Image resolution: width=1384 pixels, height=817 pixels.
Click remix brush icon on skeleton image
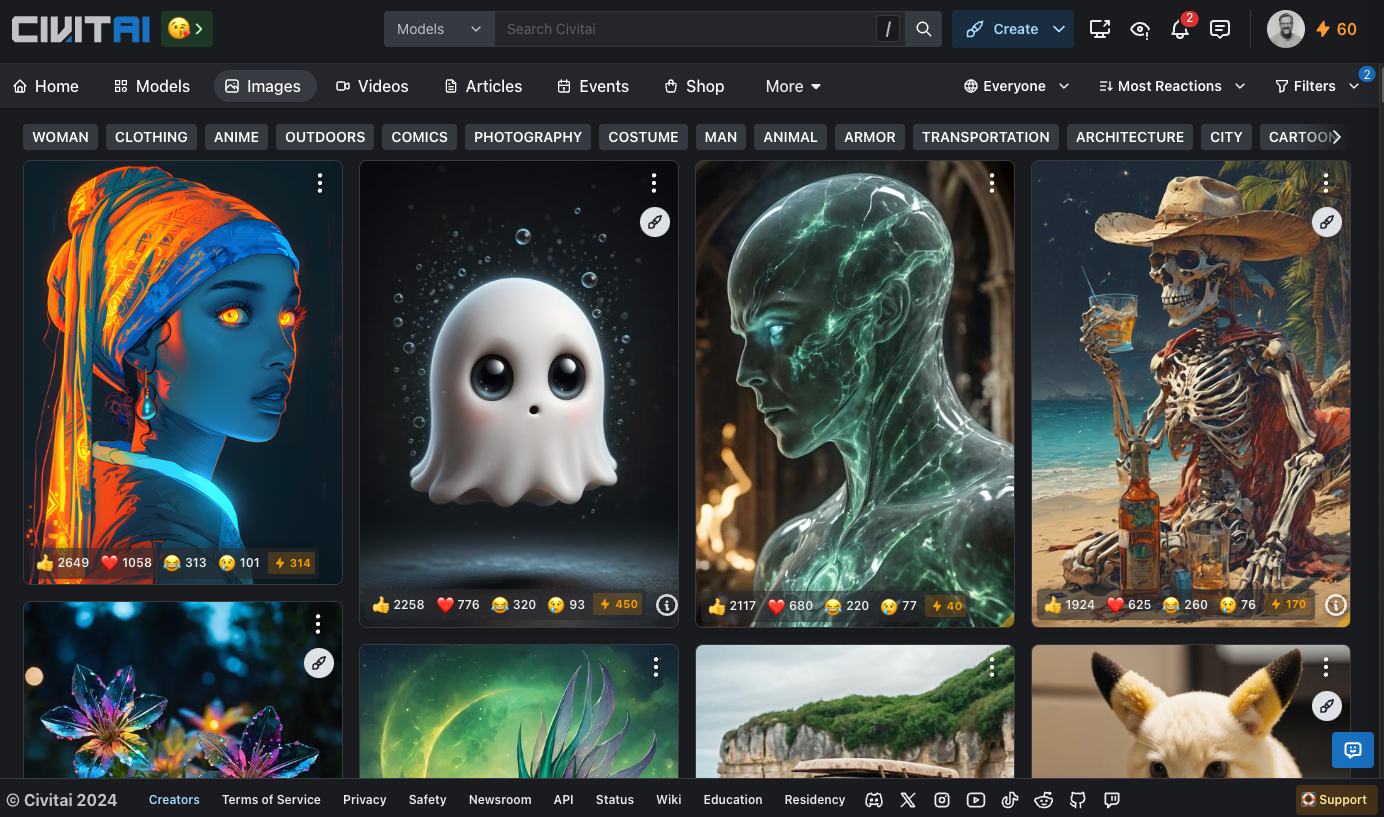pyautogui.click(x=1327, y=222)
